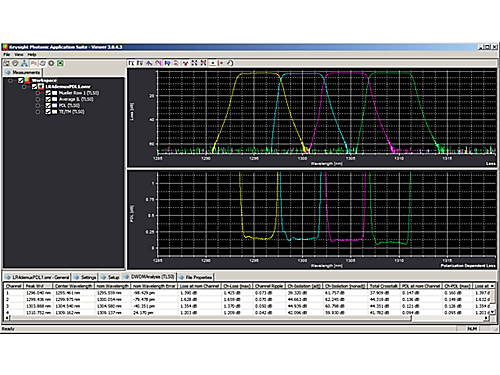This screenshot has height=375, width=500.
Task: Click second marker icon in the graph toolbar
Action: tap(140, 63)
